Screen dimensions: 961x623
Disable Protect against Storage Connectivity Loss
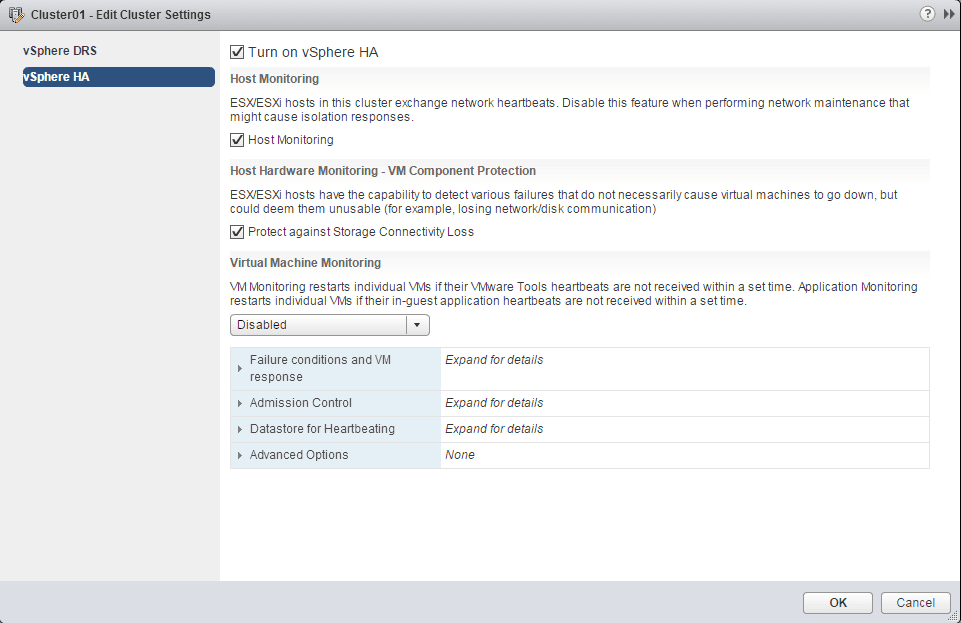(x=237, y=232)
